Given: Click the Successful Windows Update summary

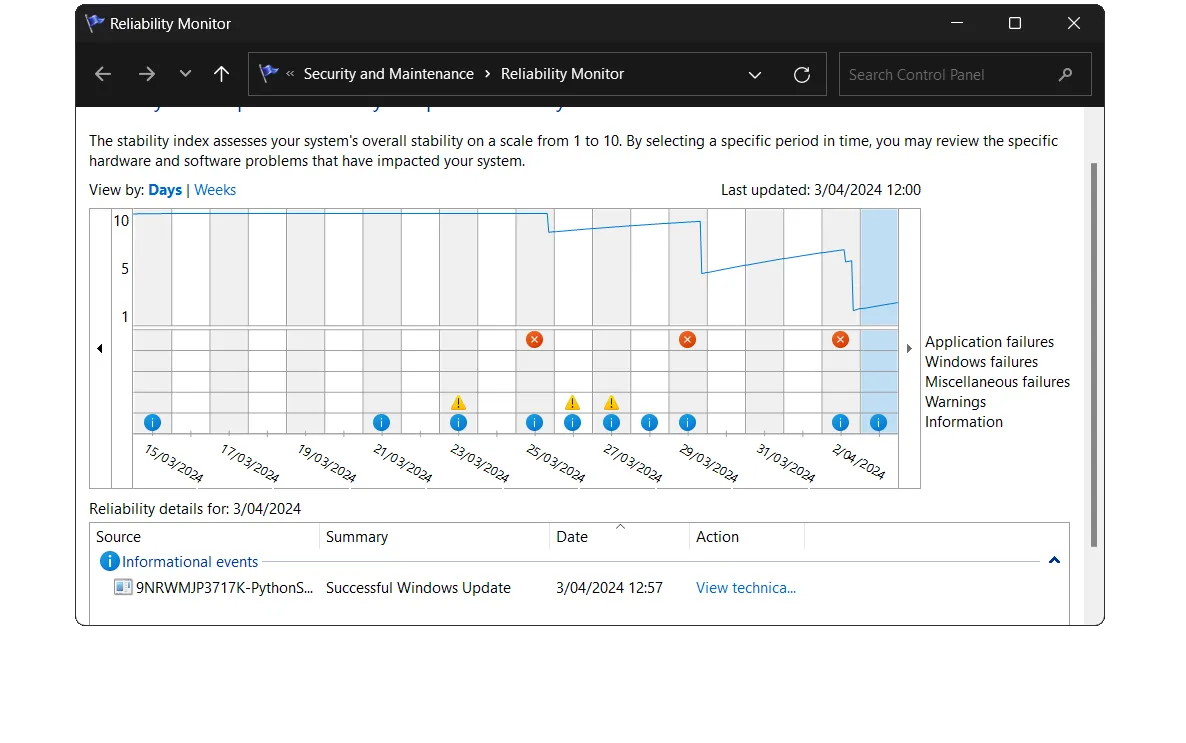Looking at the screenshot, I should tap(418, 588).
